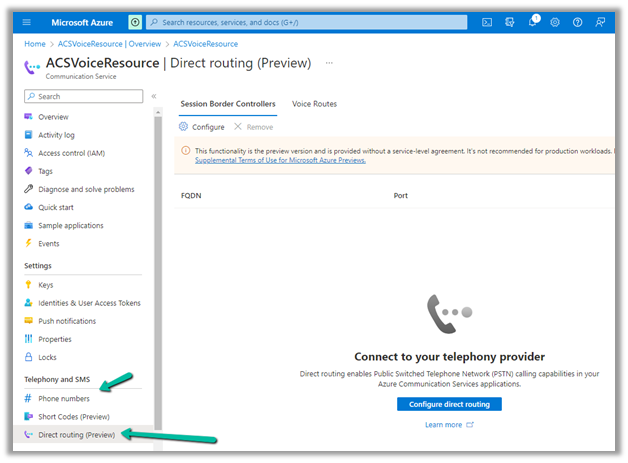The width and height of the screenshot is (628, 463).
Task: Click the Tags icon
Action: (x=28, y=171)
